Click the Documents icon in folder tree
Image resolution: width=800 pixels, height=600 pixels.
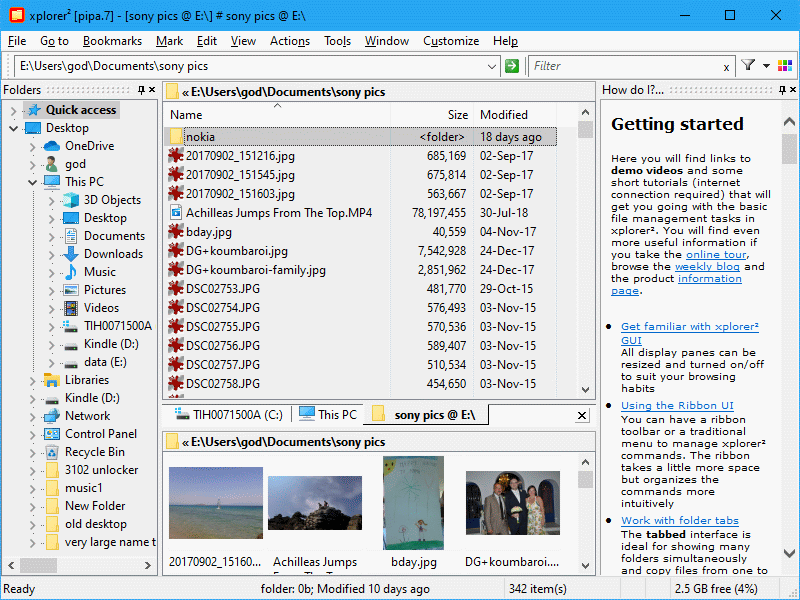tap(71, 236)
